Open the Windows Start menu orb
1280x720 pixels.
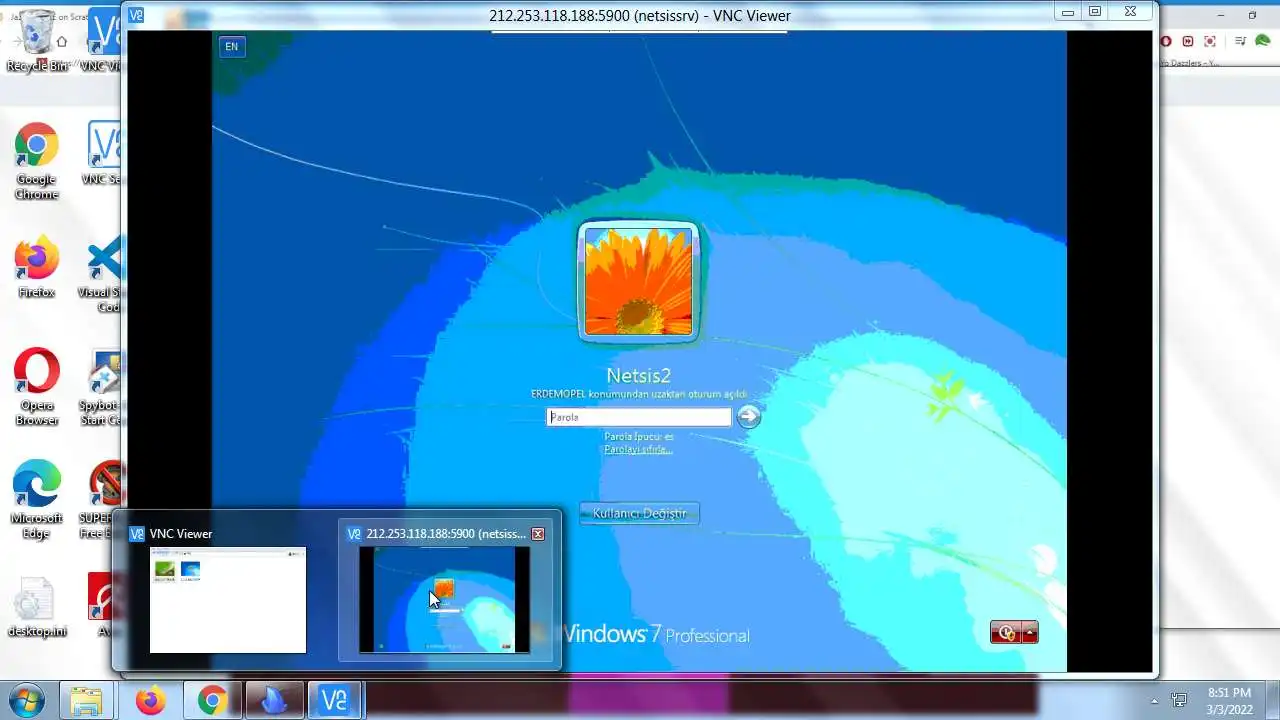(x=26, y=700)
